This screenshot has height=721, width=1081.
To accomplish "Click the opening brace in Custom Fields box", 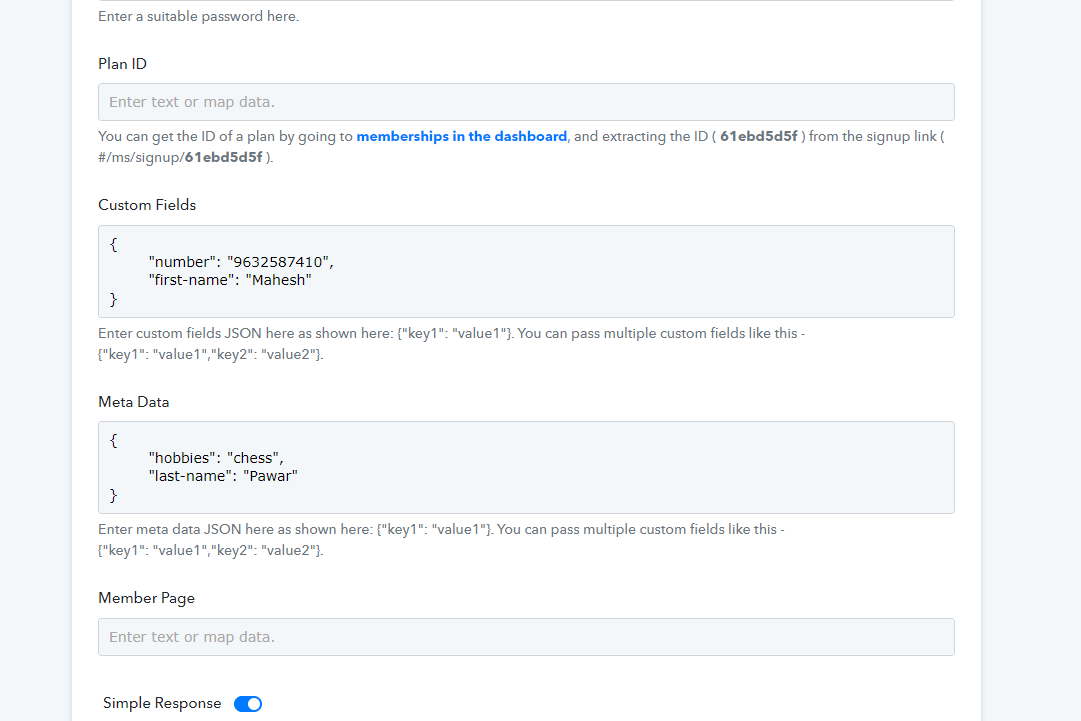I will [114, 243].
